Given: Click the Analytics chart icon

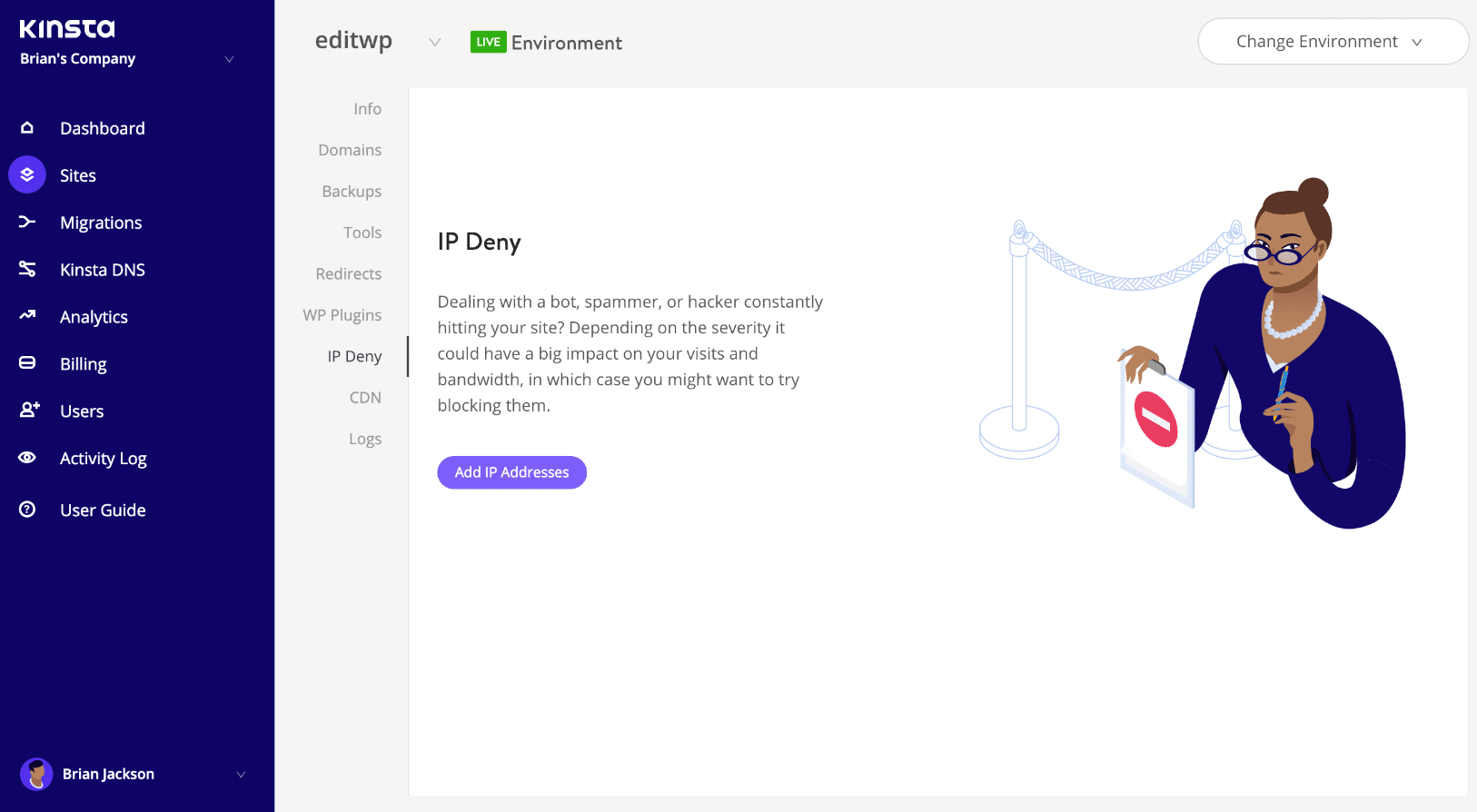Looking at the screenshot, I should (27, 315).
